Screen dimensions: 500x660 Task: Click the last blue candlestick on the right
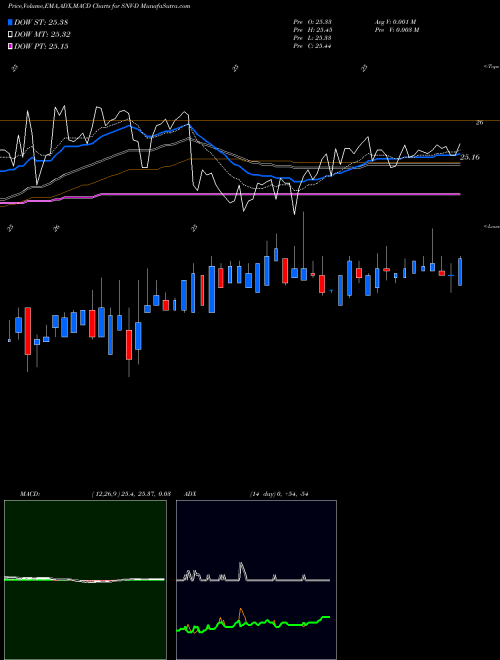pos(460,272)
